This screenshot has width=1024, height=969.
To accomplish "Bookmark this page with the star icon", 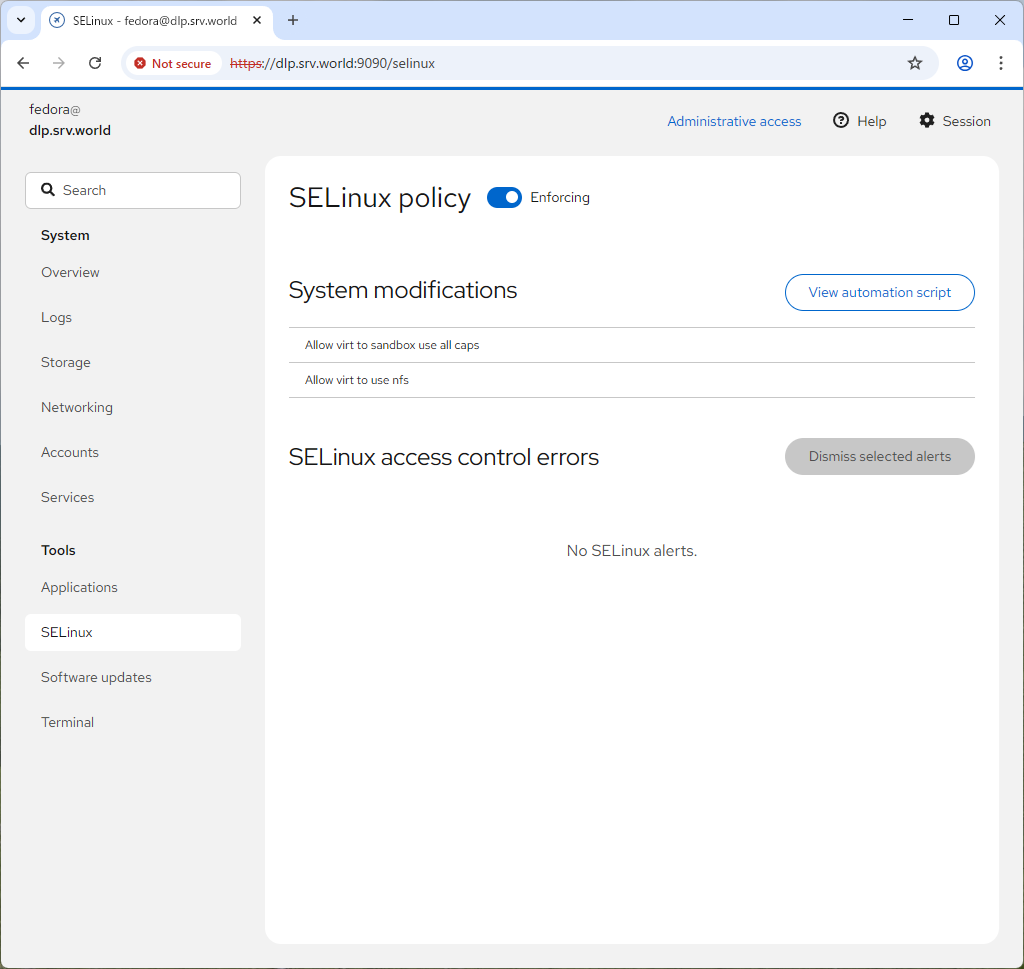I will click(914, 63).
